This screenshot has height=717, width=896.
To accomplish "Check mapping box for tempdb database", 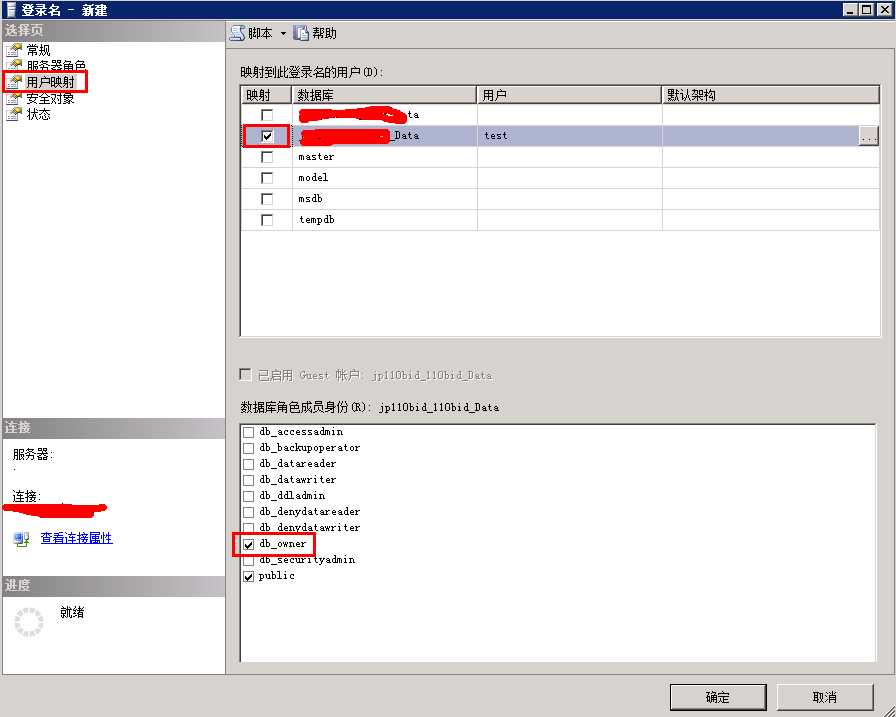I will pos(267,219).
